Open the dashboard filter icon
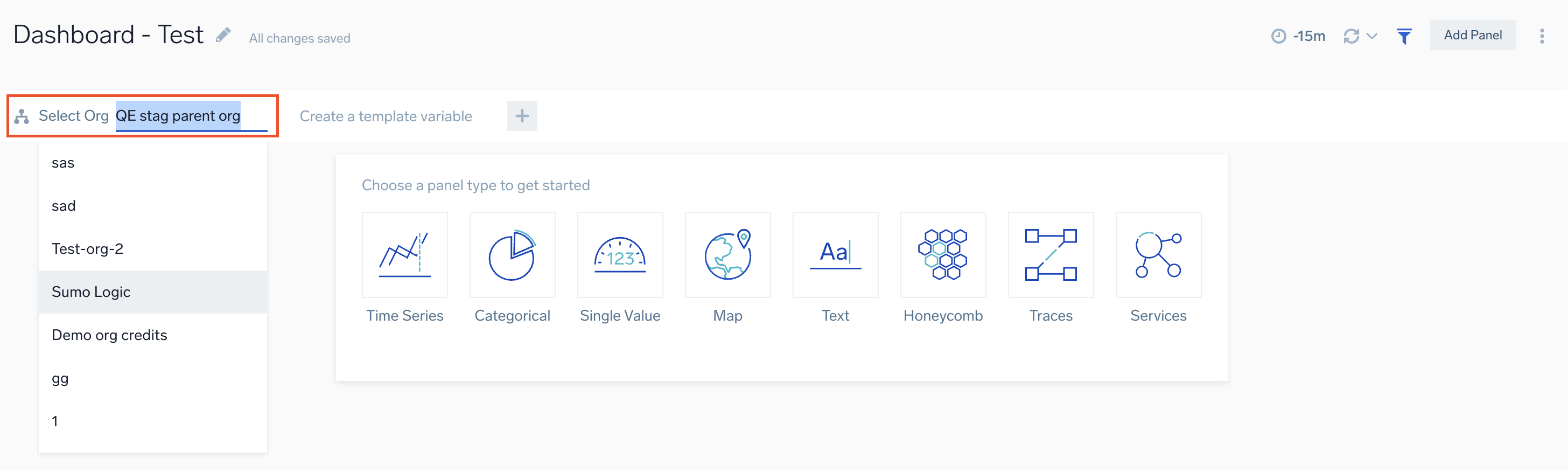 tap(1404, 36)
